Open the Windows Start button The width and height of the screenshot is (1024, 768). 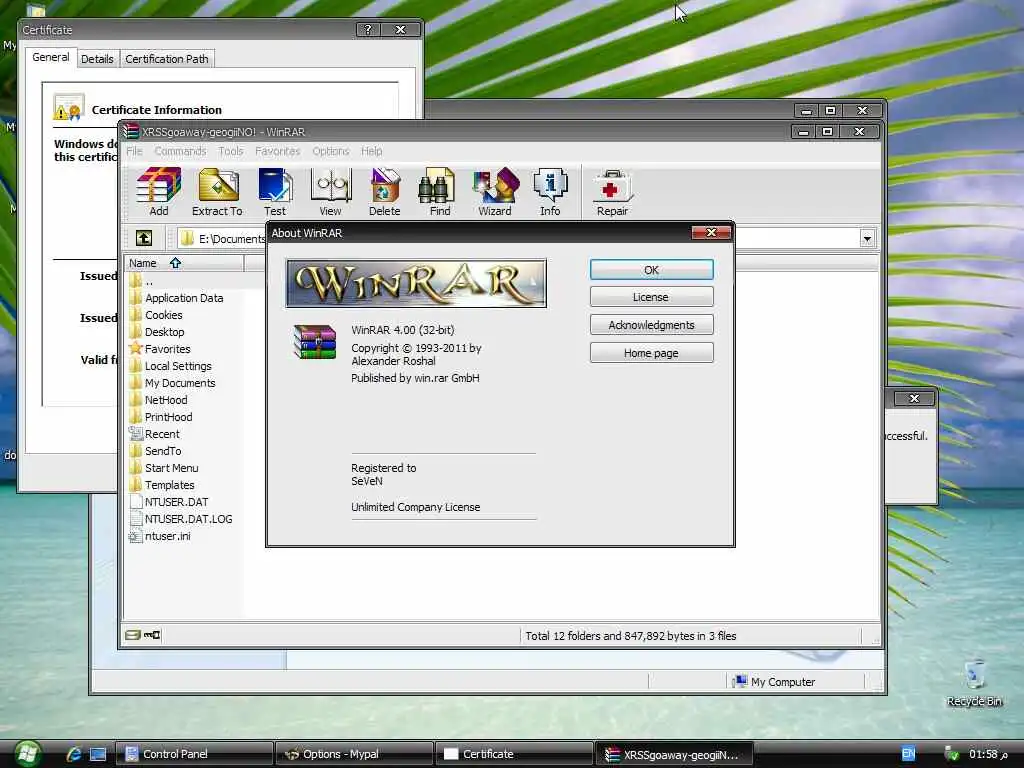pos(27,754)
